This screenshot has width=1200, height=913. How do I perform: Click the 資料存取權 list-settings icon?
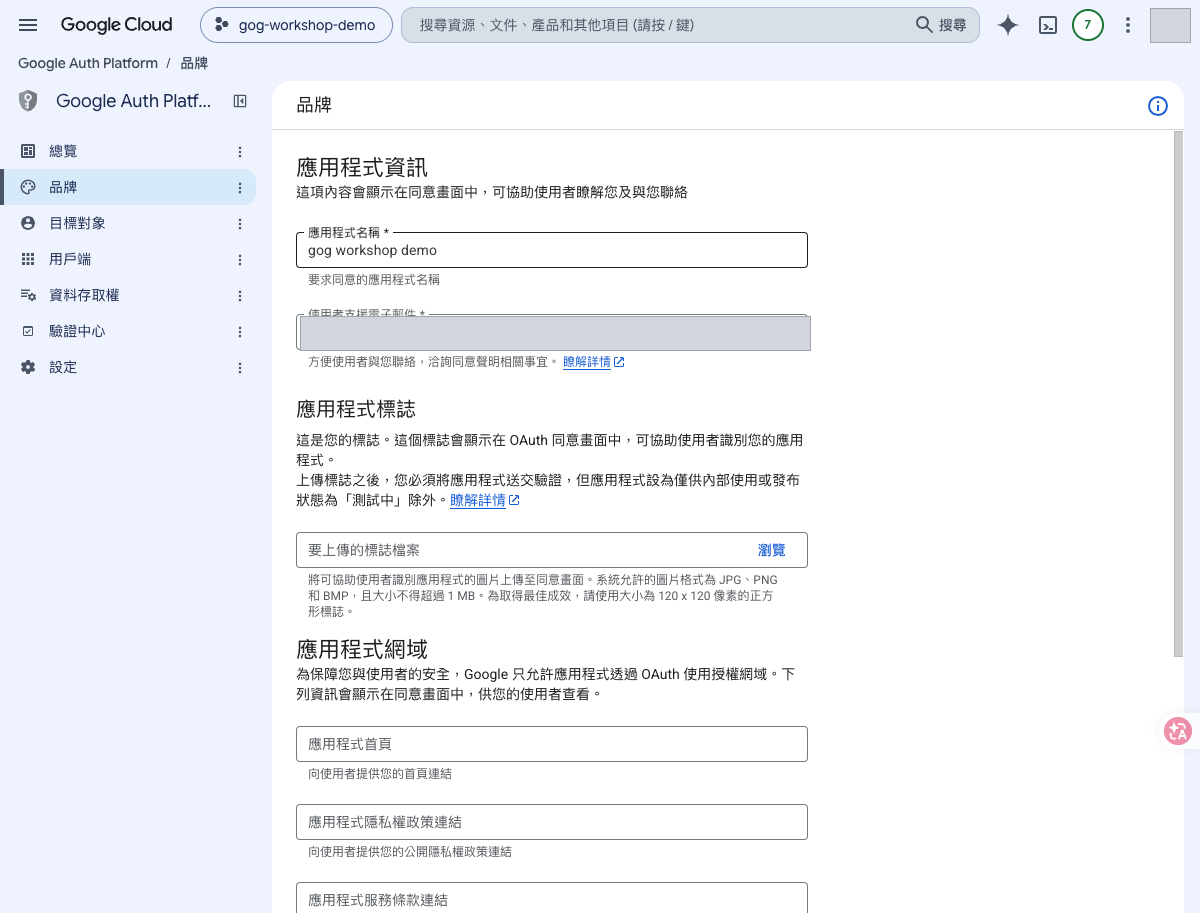pyautogui.click(x=28, y=295)
